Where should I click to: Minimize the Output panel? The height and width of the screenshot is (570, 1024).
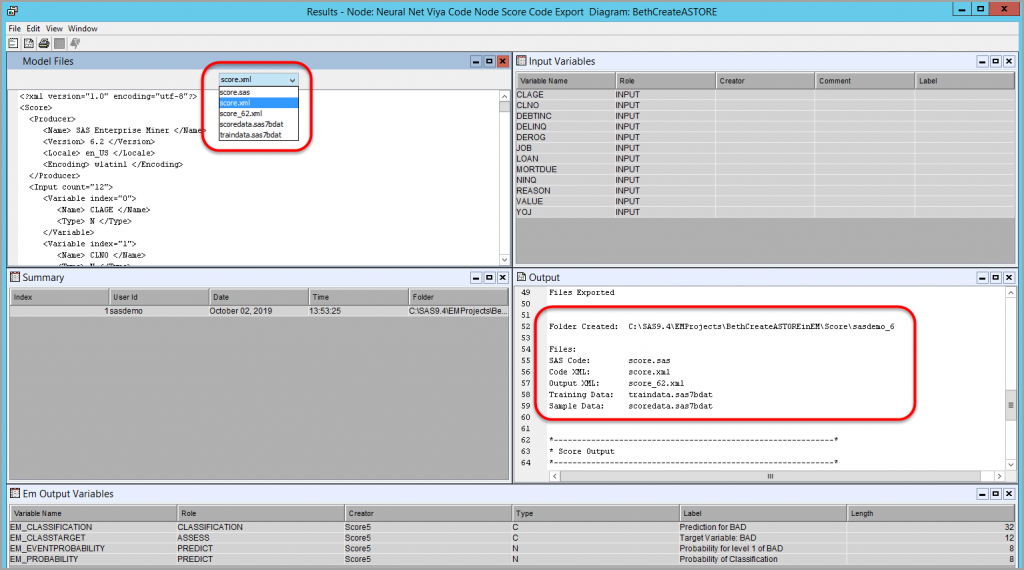982,277
